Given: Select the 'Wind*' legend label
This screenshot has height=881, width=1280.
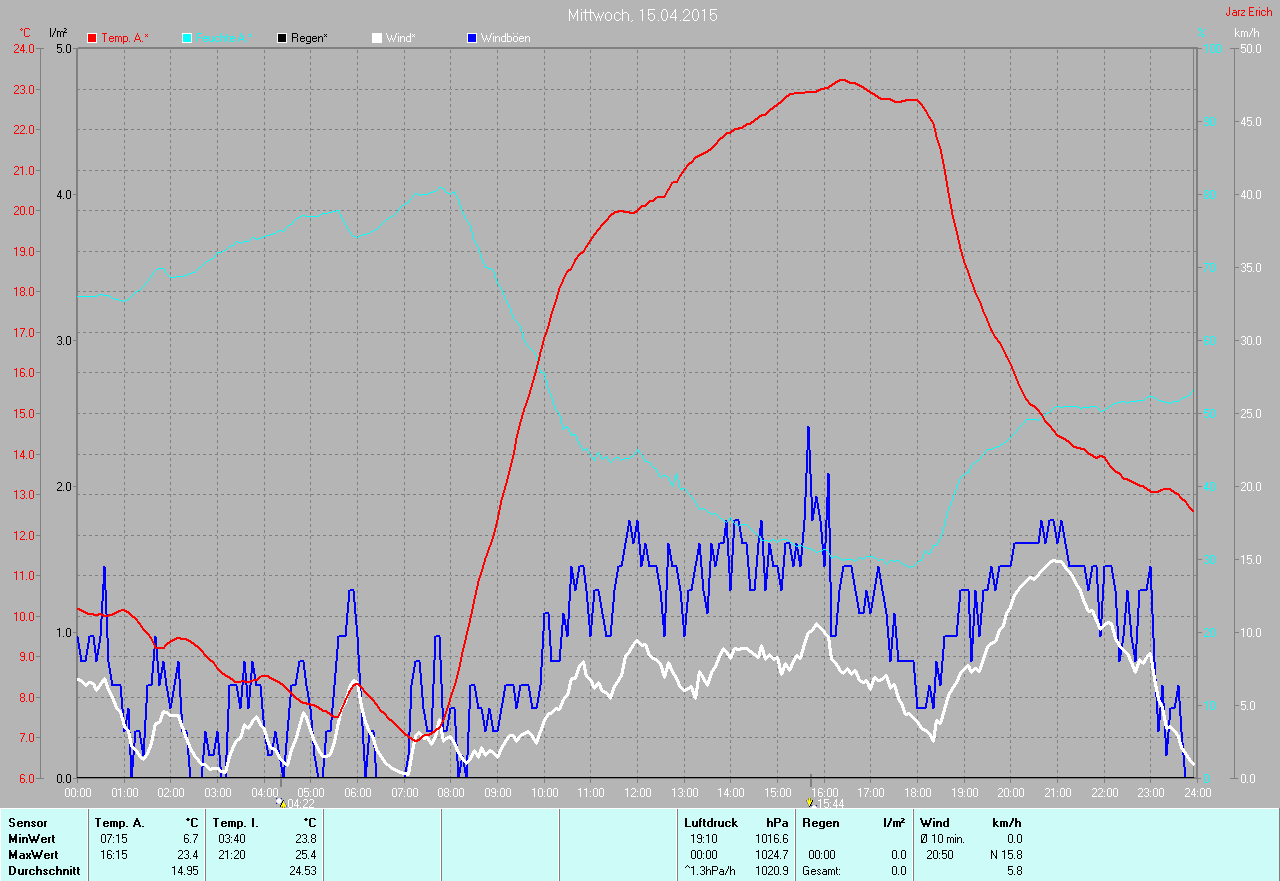Looking at the screenshot, I should click(x=401, y=38).
